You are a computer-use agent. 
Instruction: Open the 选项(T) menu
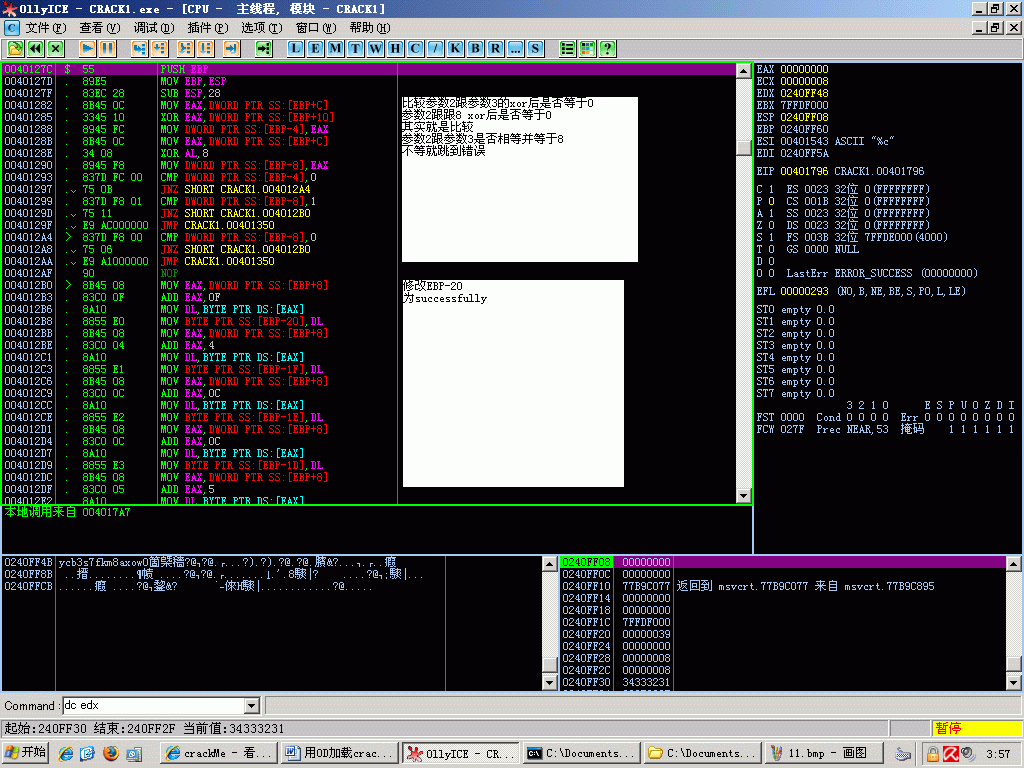(262, 28)
